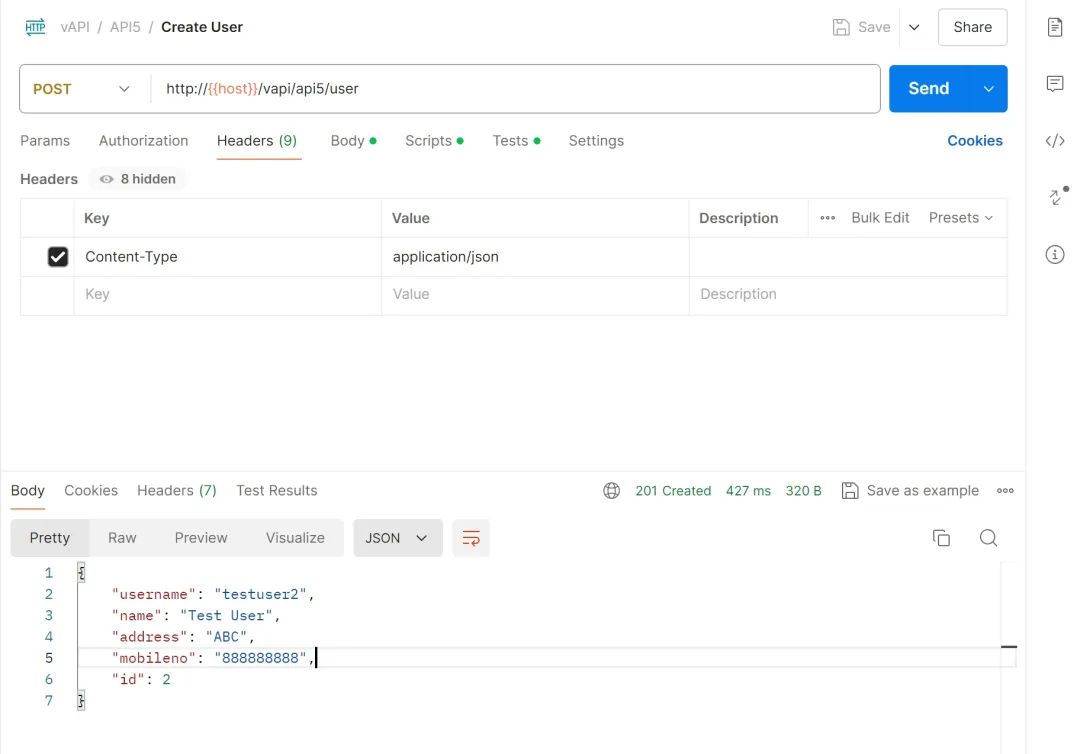
Task: Click the Share button
Action: coord(973,28)
